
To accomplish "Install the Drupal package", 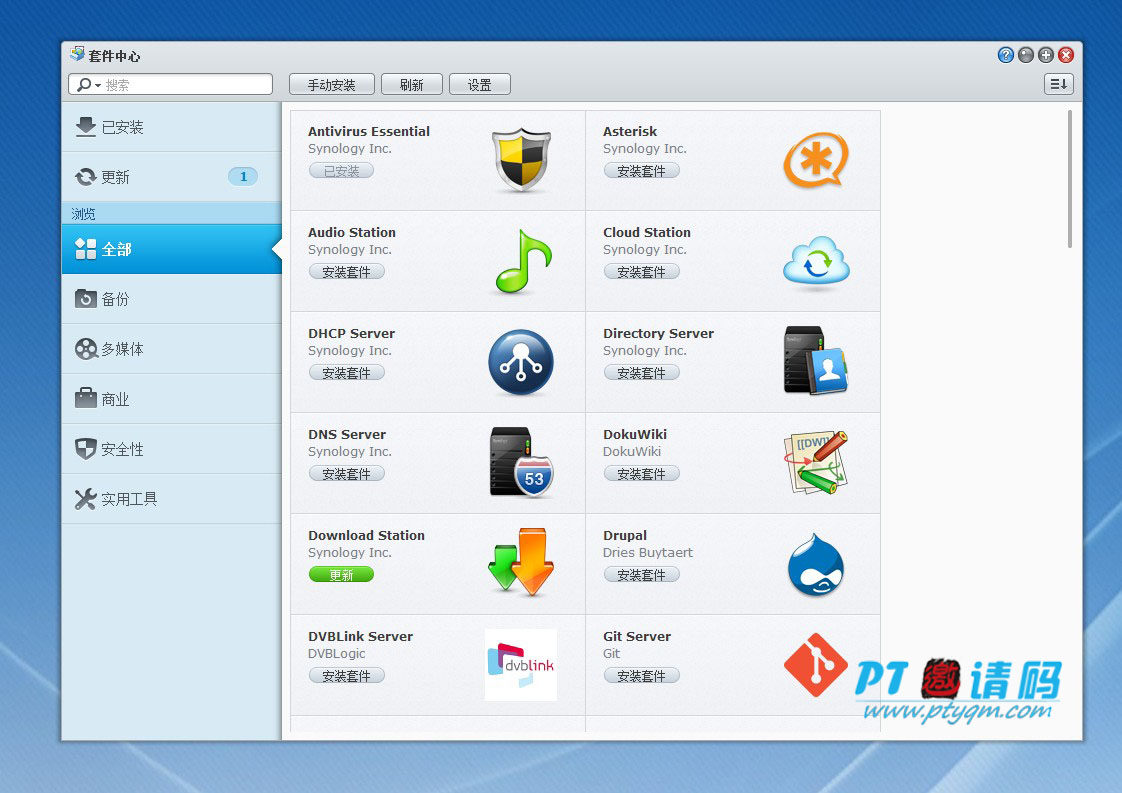I will tap(642, 575).
